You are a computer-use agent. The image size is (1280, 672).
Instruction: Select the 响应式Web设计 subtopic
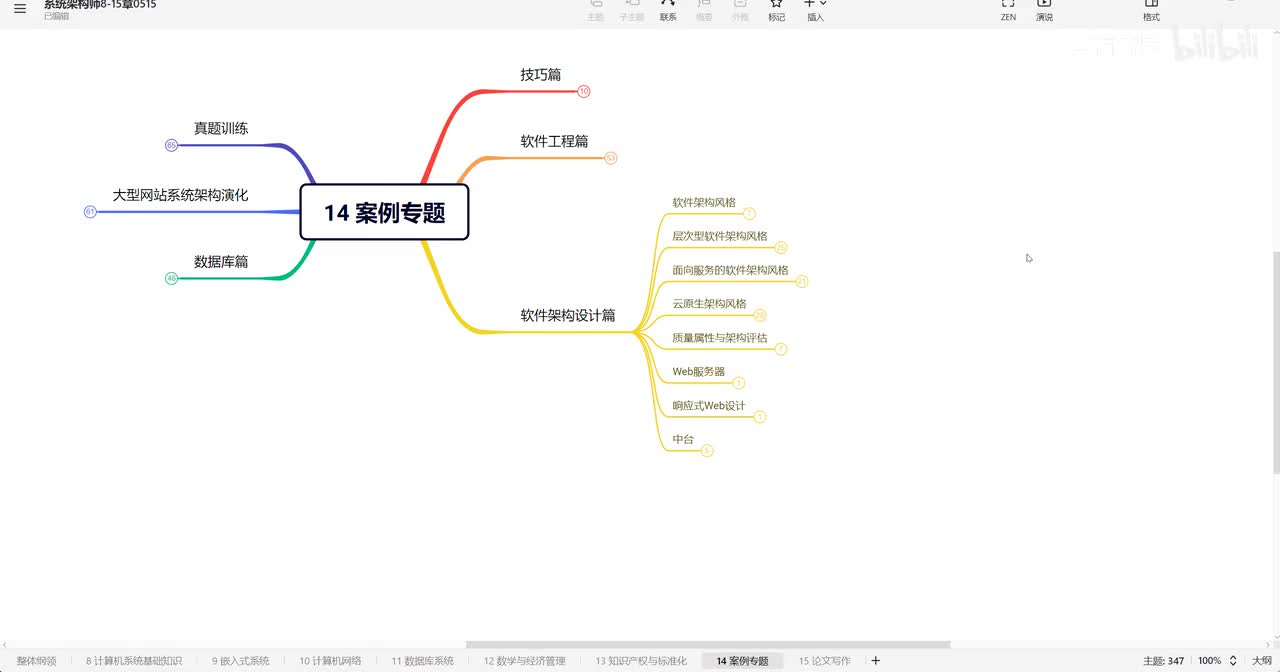click(709, 406)
